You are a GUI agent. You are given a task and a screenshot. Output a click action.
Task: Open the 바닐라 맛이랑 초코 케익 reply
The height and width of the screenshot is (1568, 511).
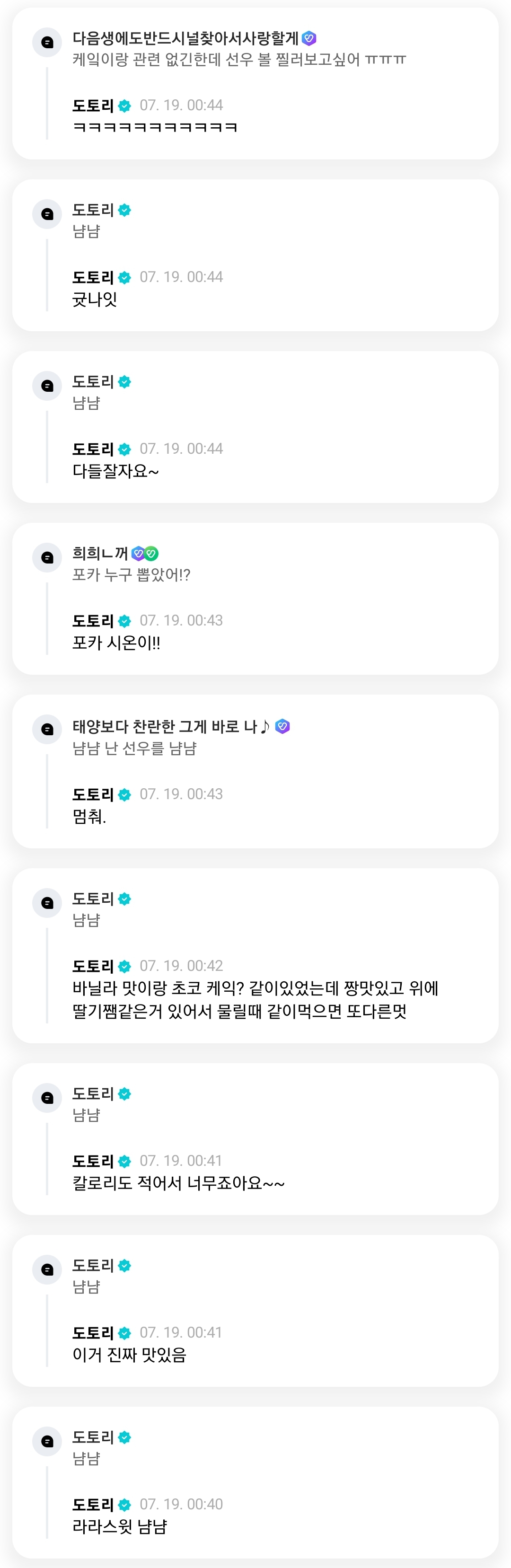pyautogui.click(x=255, y=999)
